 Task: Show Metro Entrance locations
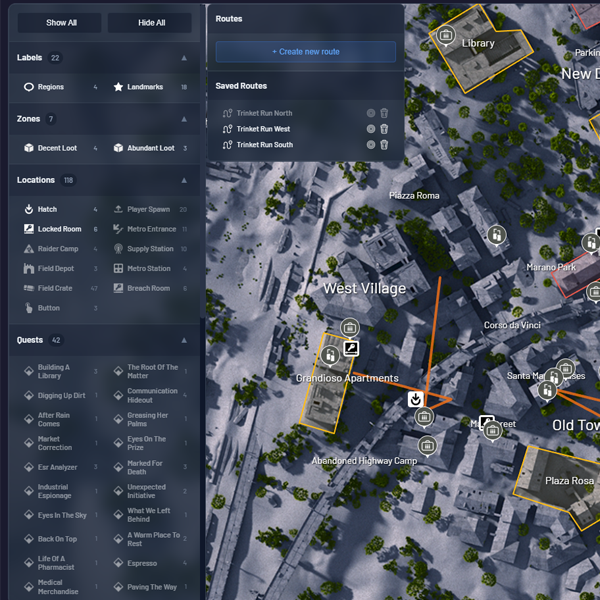point(150,229)
